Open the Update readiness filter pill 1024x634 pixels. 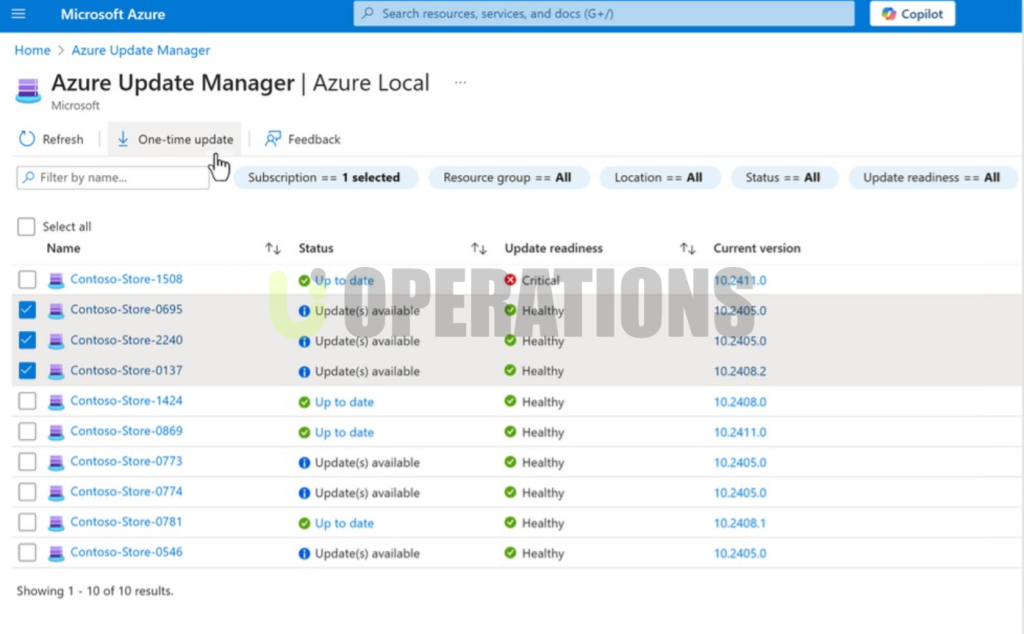[x=932, y=178]
